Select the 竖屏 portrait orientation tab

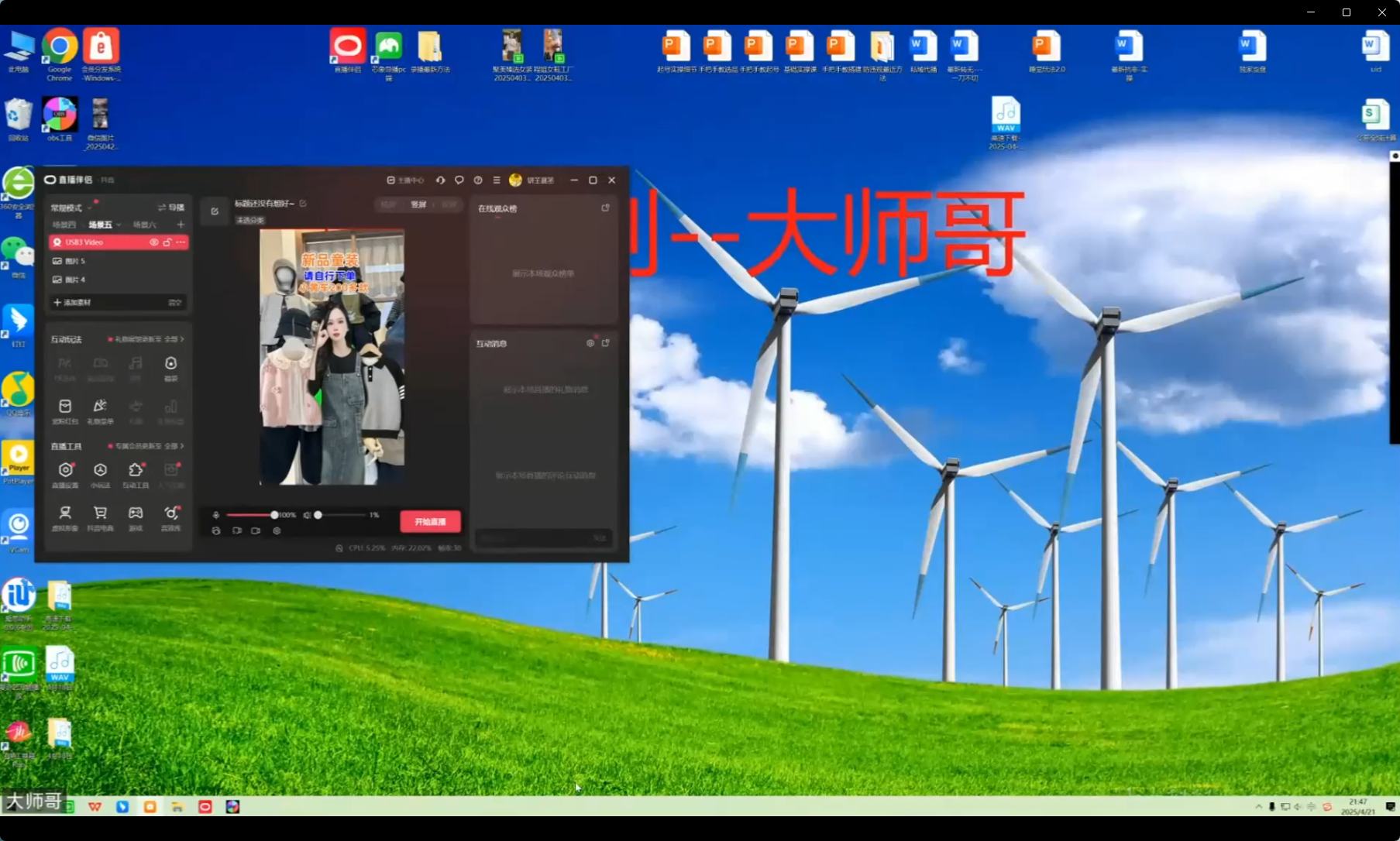click(x=418, y=204)
